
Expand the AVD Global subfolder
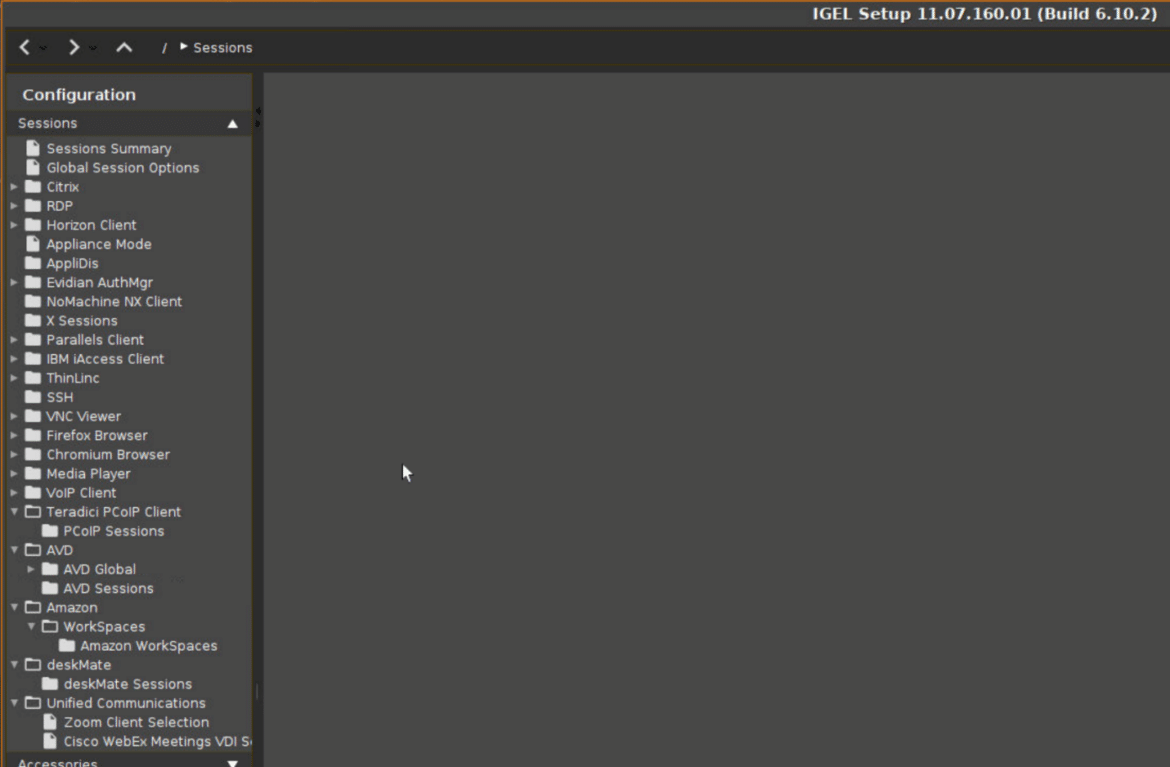[x=31, y=569]
